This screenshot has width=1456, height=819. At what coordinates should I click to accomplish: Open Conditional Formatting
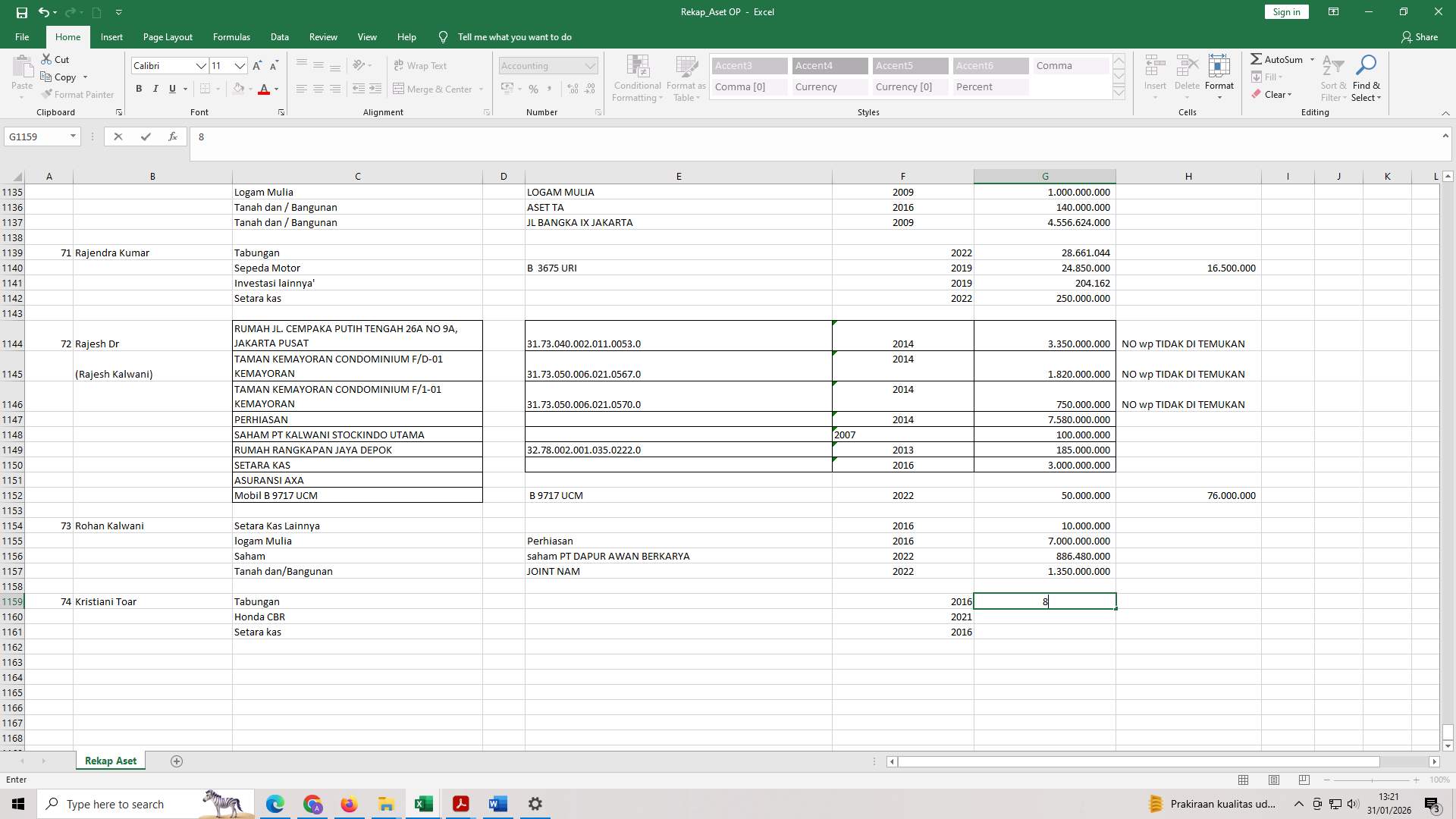[x=637, y=78]
